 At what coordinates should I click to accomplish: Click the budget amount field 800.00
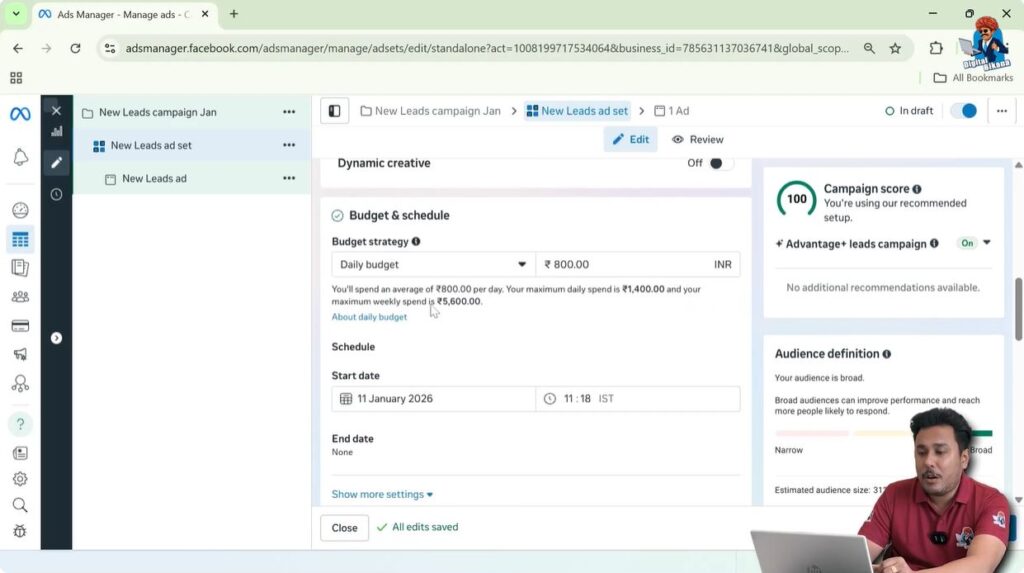(x=638, y=265)
